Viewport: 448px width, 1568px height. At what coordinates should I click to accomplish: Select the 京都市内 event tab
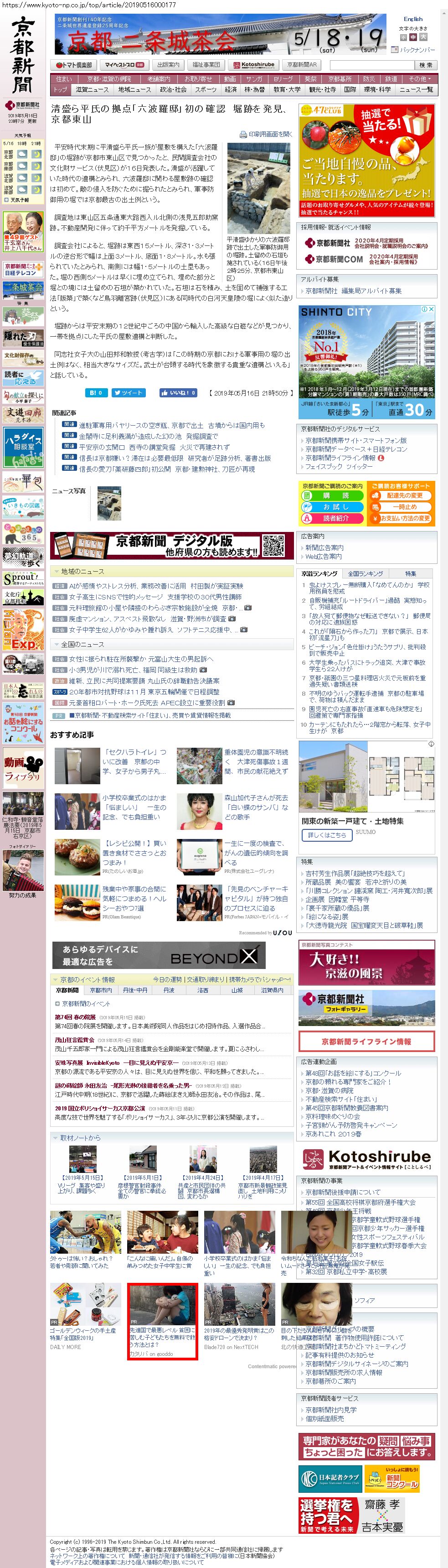(x=101, y=990)
